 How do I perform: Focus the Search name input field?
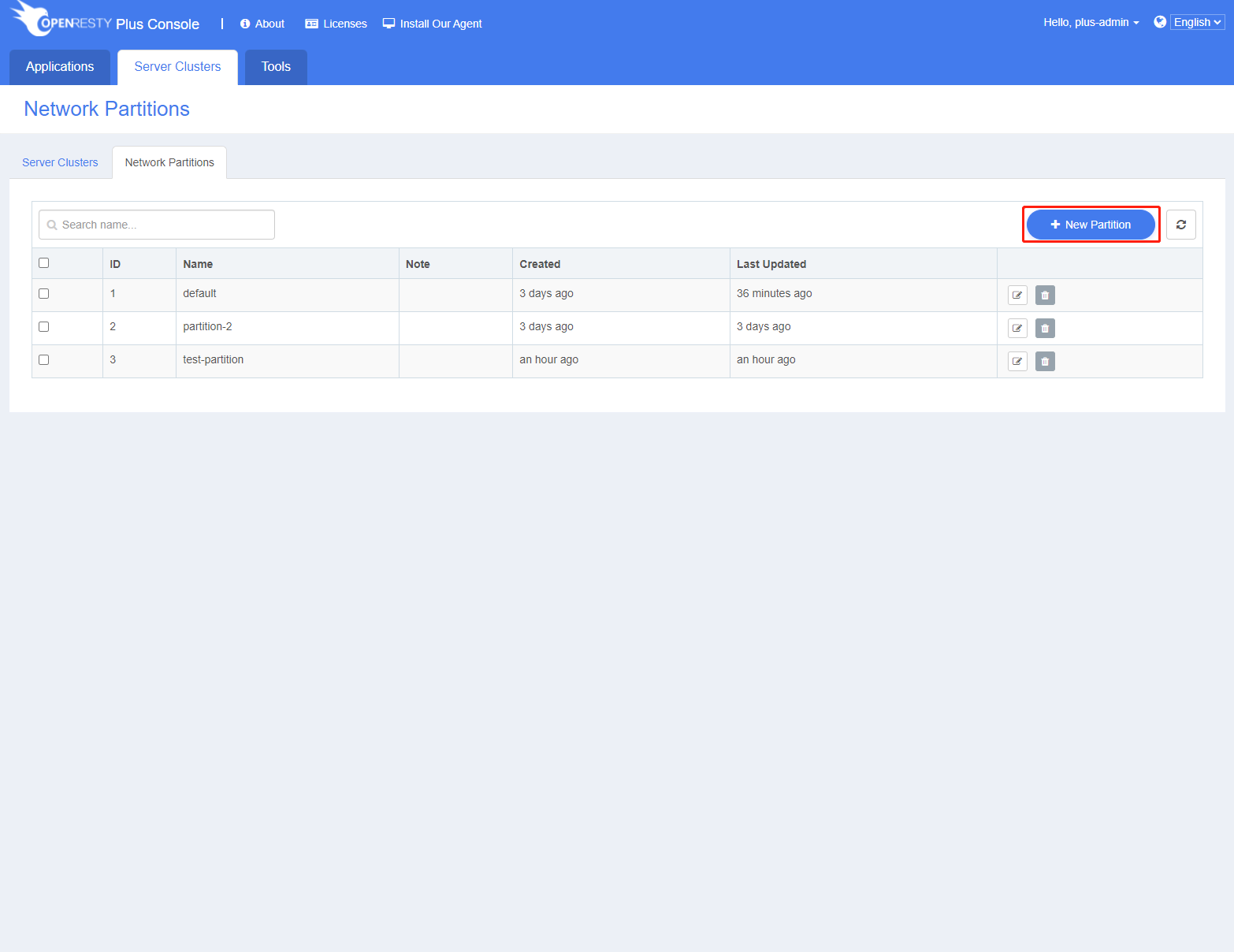click(157, 225)
